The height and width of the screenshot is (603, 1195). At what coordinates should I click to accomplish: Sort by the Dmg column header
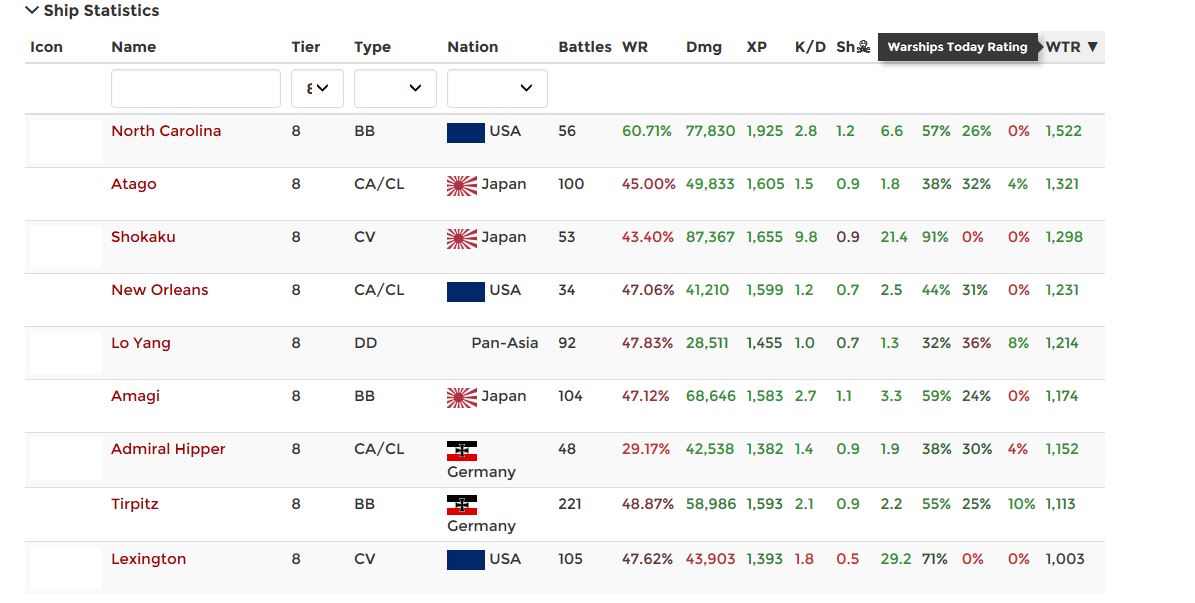[703, 47]
